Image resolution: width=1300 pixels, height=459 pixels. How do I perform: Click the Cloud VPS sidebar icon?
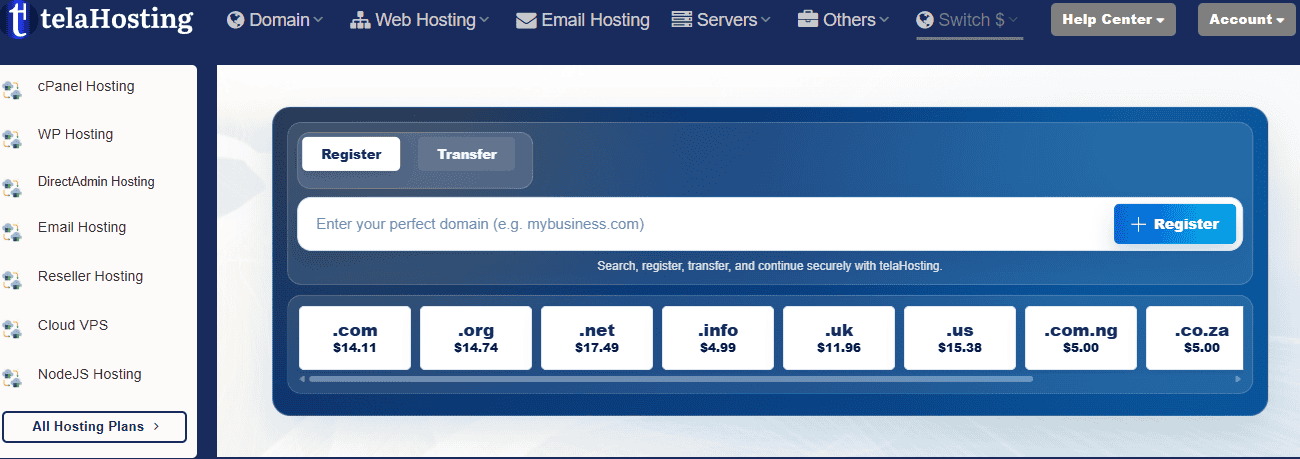click(x=12, y=329)
